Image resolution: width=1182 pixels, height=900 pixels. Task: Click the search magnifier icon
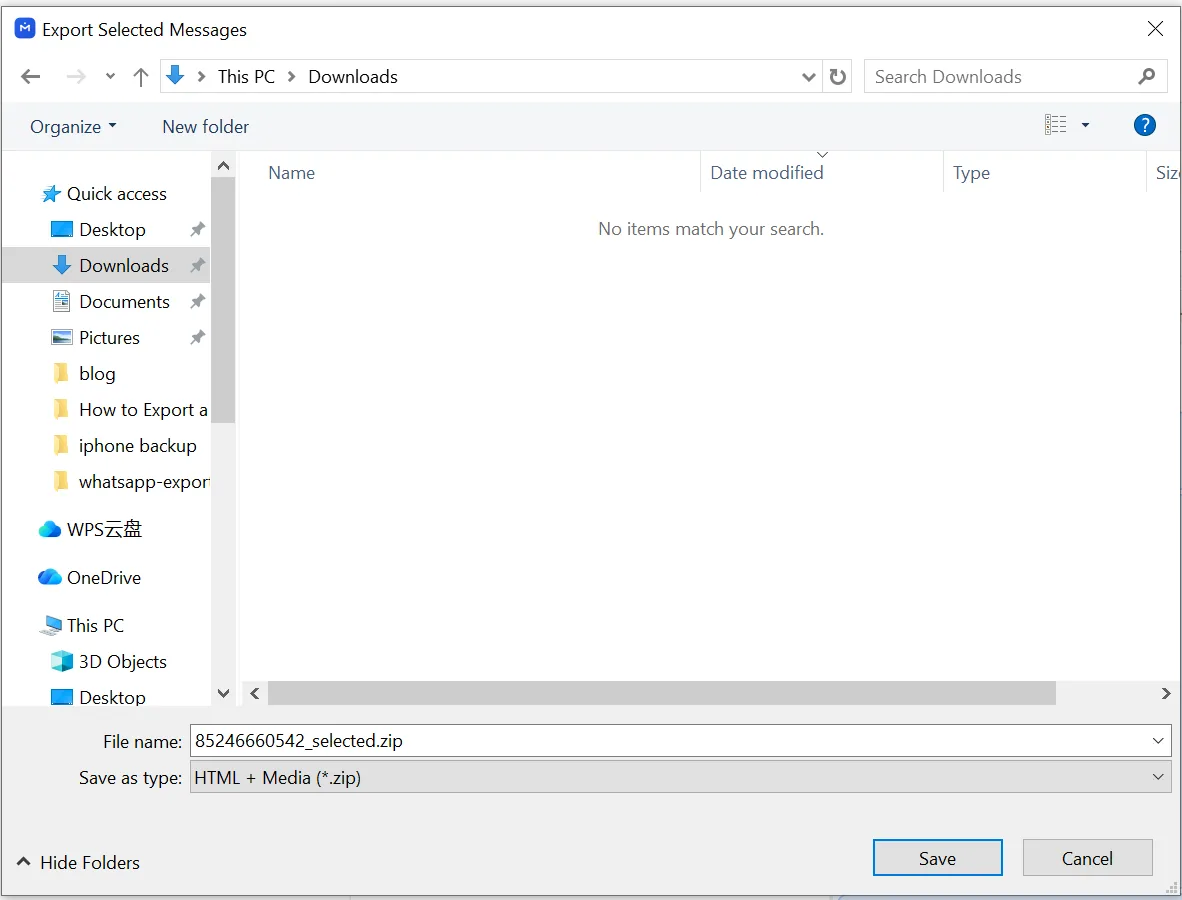(1147, 77)
